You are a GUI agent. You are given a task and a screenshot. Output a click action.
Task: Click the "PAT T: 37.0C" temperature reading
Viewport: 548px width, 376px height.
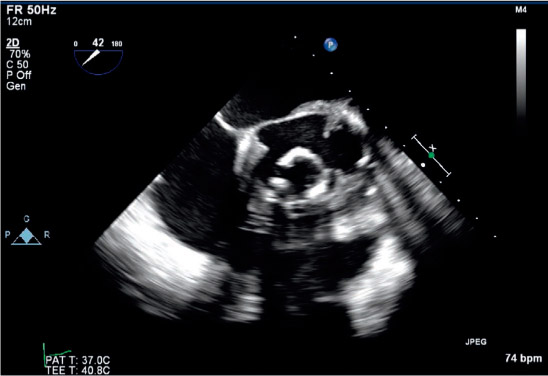[x=78, y=360]
